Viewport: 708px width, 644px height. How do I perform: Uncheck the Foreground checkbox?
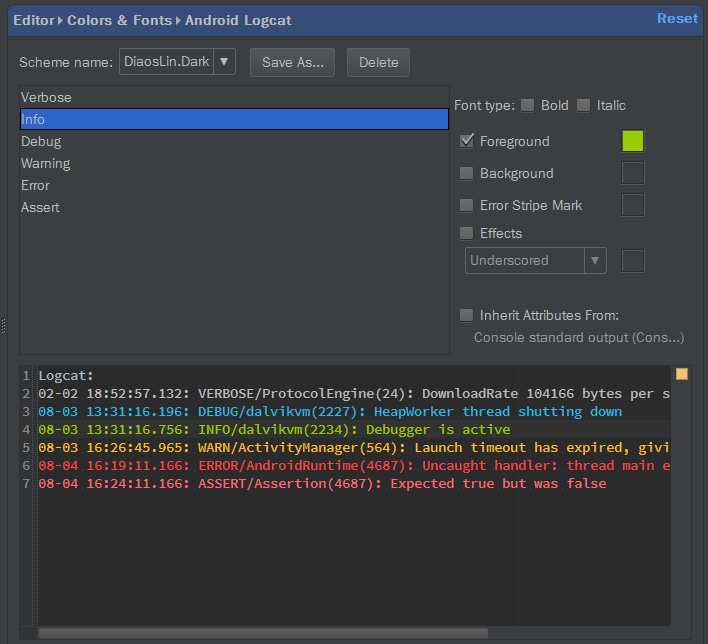[466, 141]
